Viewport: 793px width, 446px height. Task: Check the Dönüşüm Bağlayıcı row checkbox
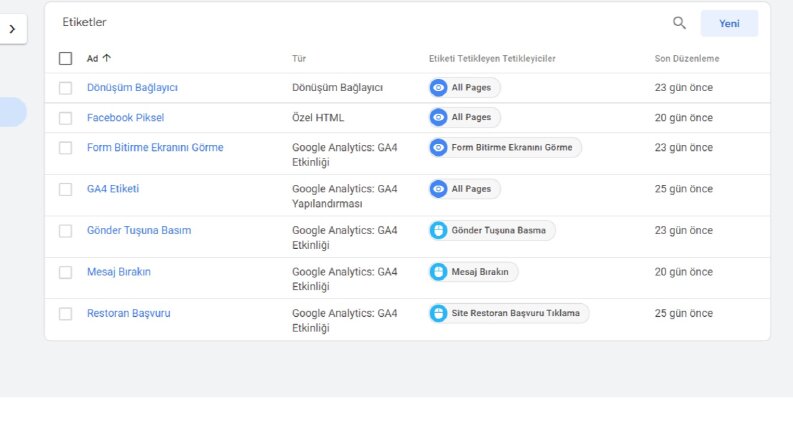tap(65, 88)
